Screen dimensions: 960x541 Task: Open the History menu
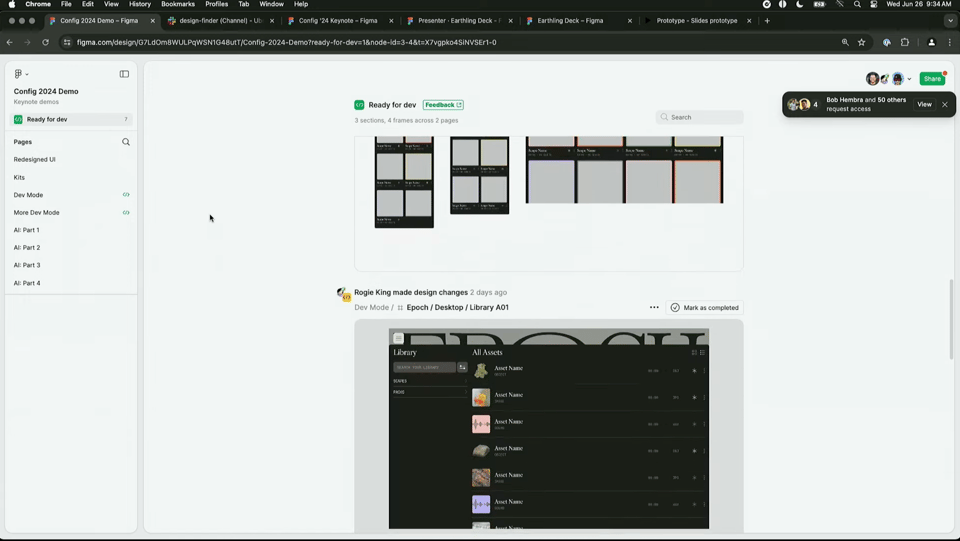pyautogui.click(x=140, y=4)
